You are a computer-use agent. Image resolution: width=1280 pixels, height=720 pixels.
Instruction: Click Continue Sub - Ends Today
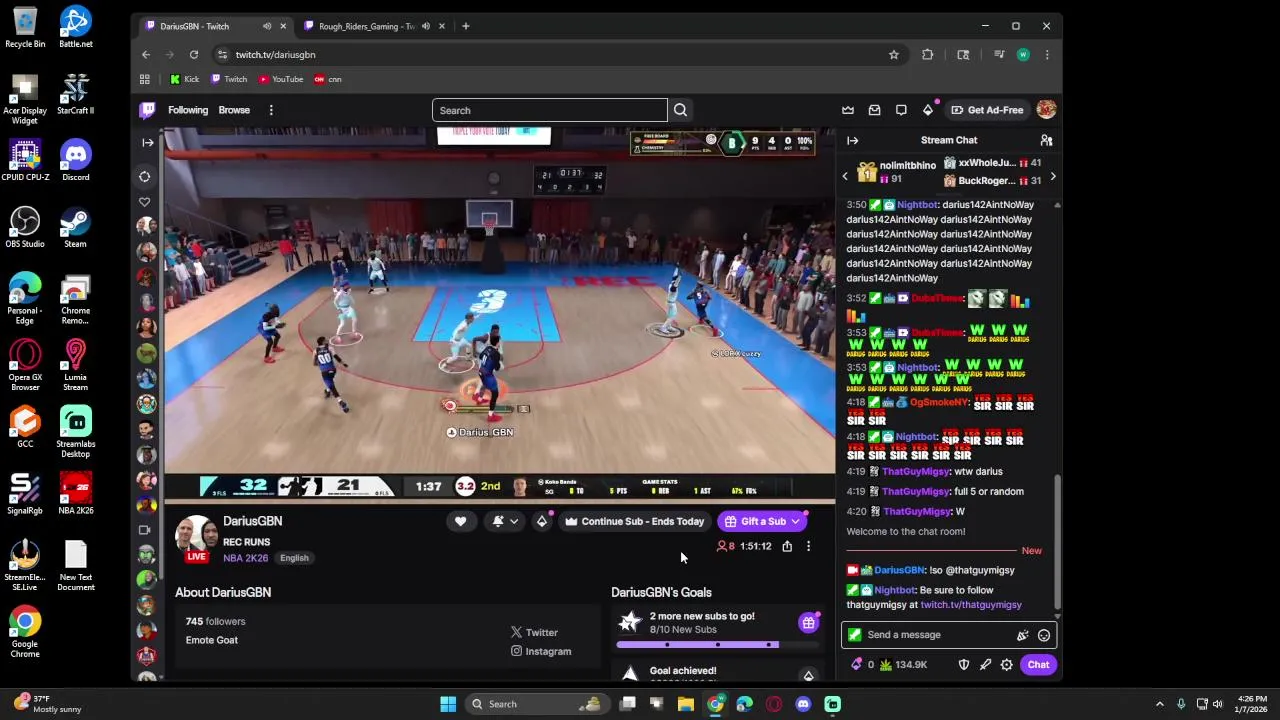[634, 521]
